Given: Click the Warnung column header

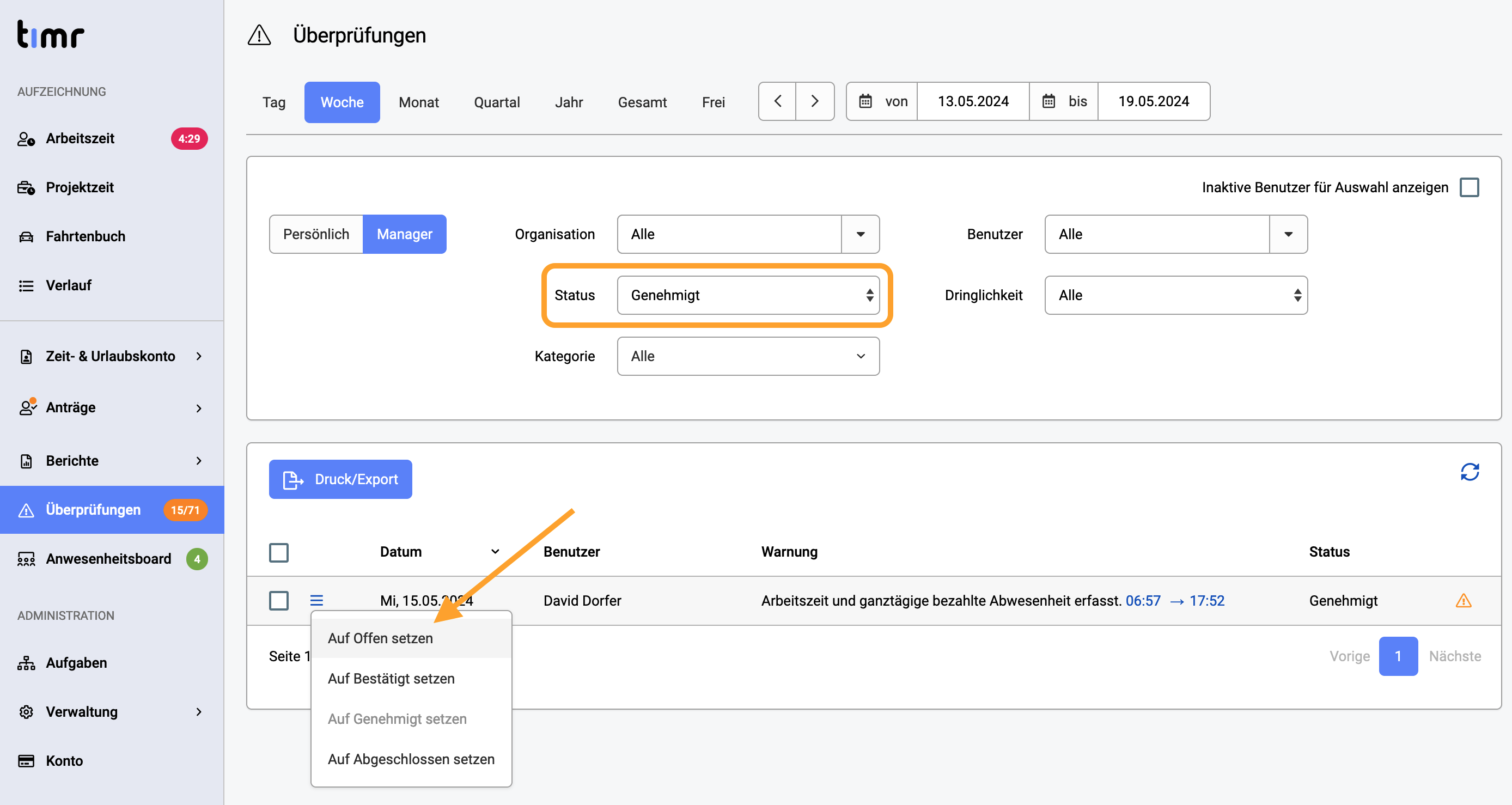Looking at the screenshot, I should tap(789, 552).
